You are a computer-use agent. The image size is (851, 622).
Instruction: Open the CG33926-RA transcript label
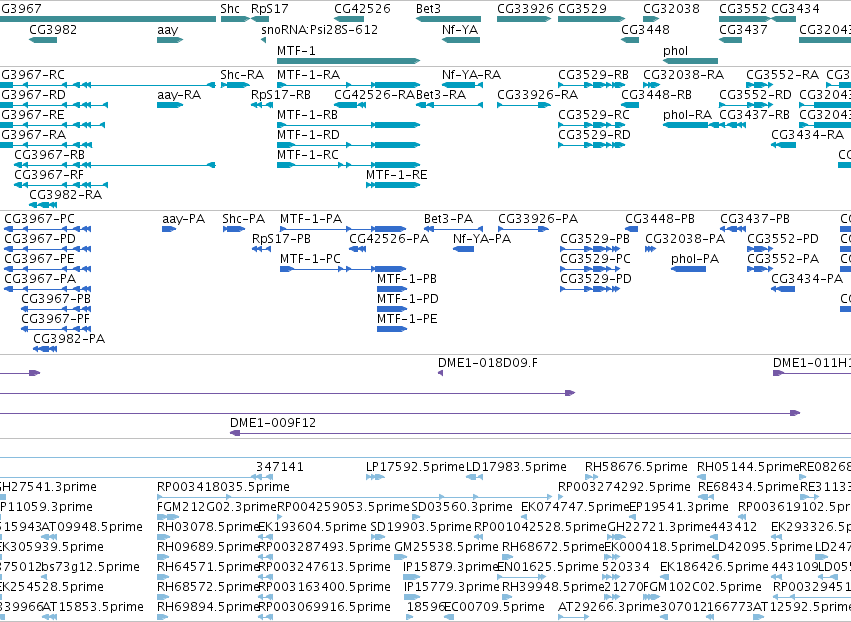click(538, 95)
